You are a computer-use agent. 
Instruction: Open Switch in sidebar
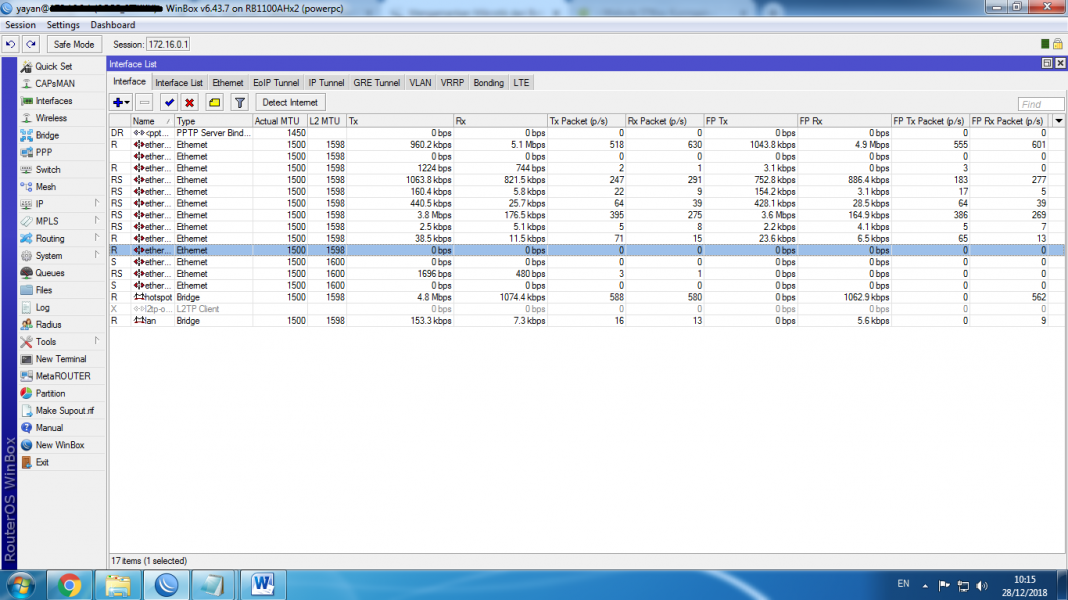[x=48, y=170]
